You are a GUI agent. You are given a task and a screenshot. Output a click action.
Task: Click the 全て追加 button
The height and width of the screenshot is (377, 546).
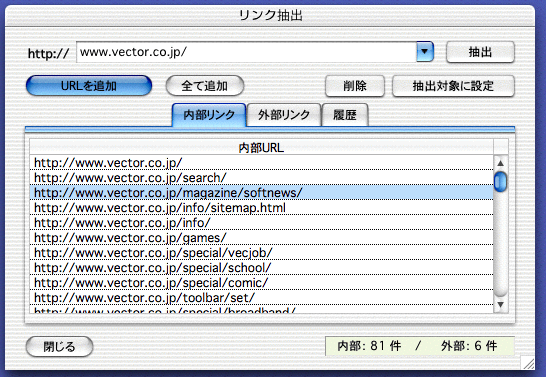[205, 86]
